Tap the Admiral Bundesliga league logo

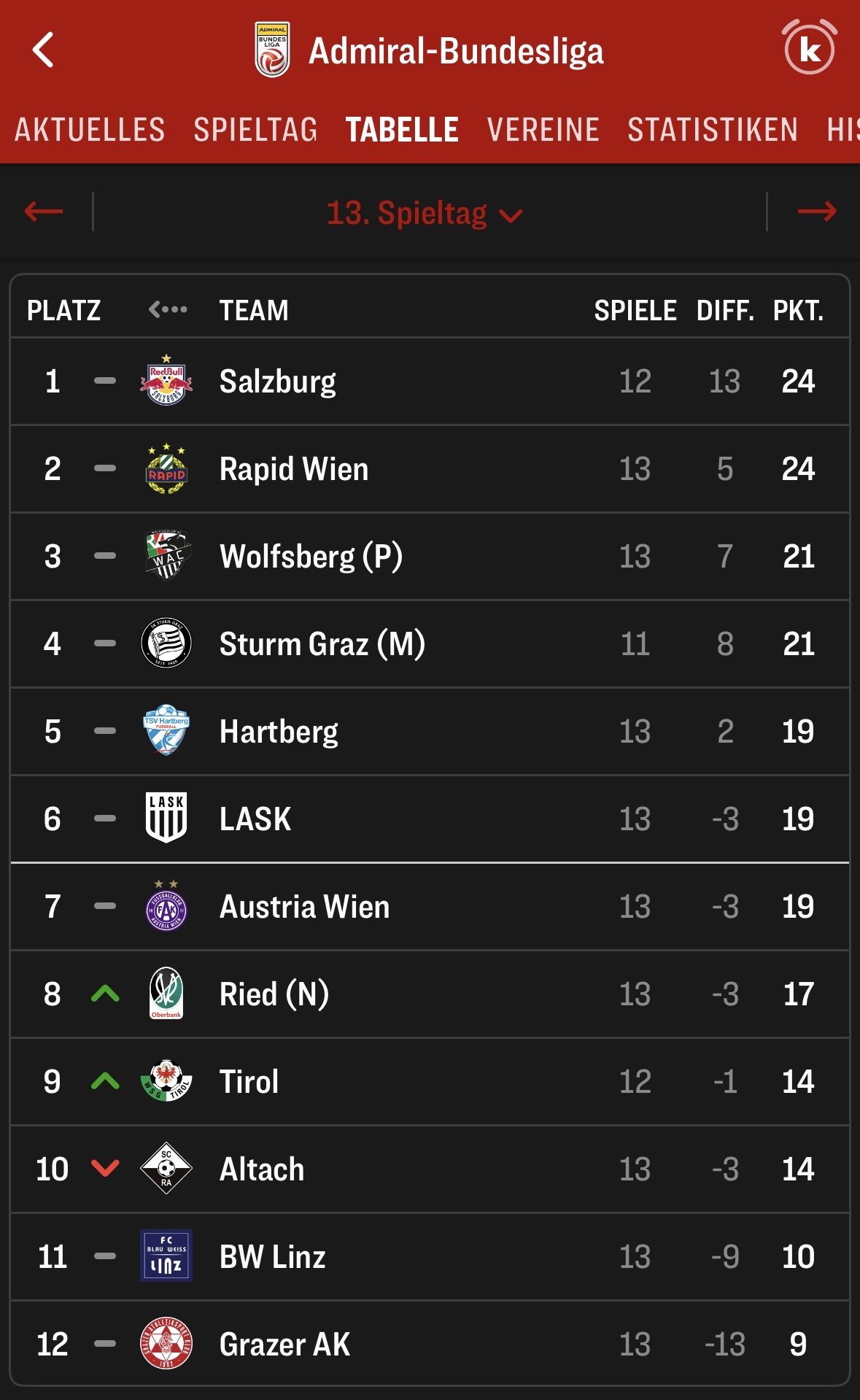tap(272, 50)
